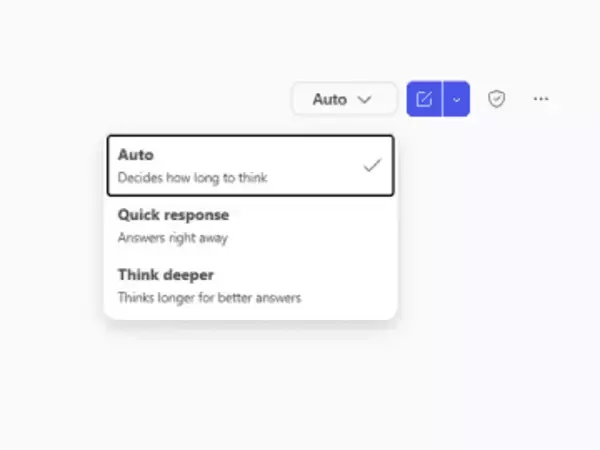600x450 pixels.
Task: Click the ellipsis icon right of the shield
Action: coord(541,99)
